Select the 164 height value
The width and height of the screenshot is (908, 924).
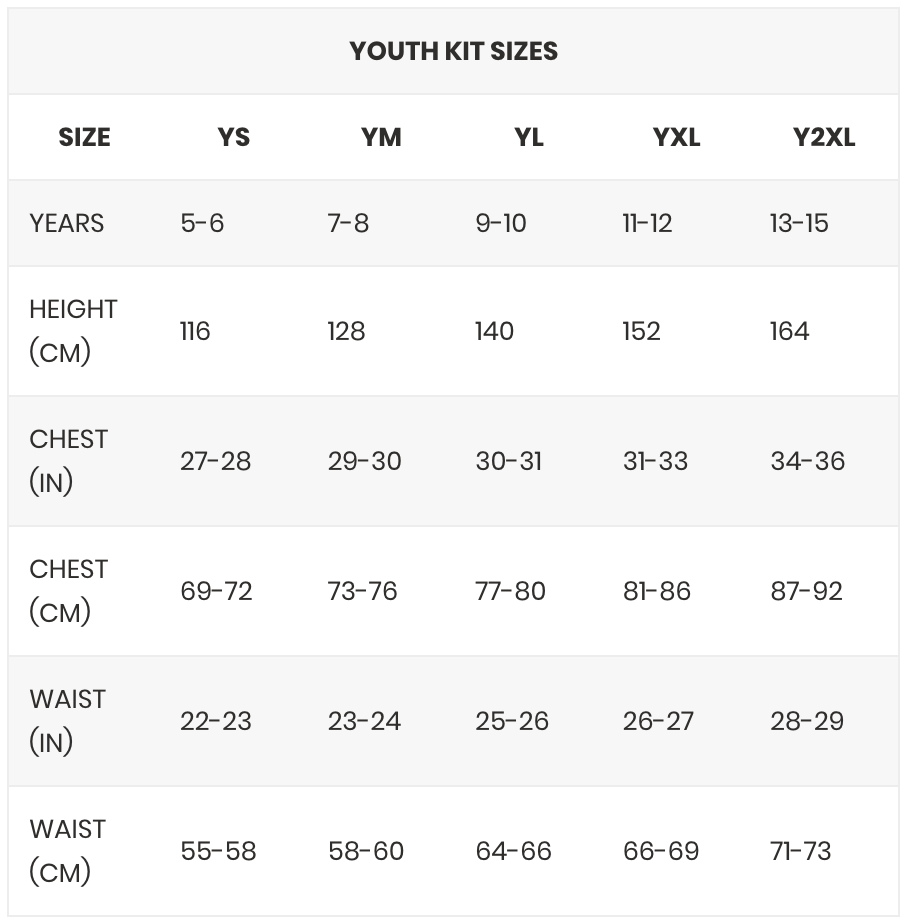[x=790, y=331]
